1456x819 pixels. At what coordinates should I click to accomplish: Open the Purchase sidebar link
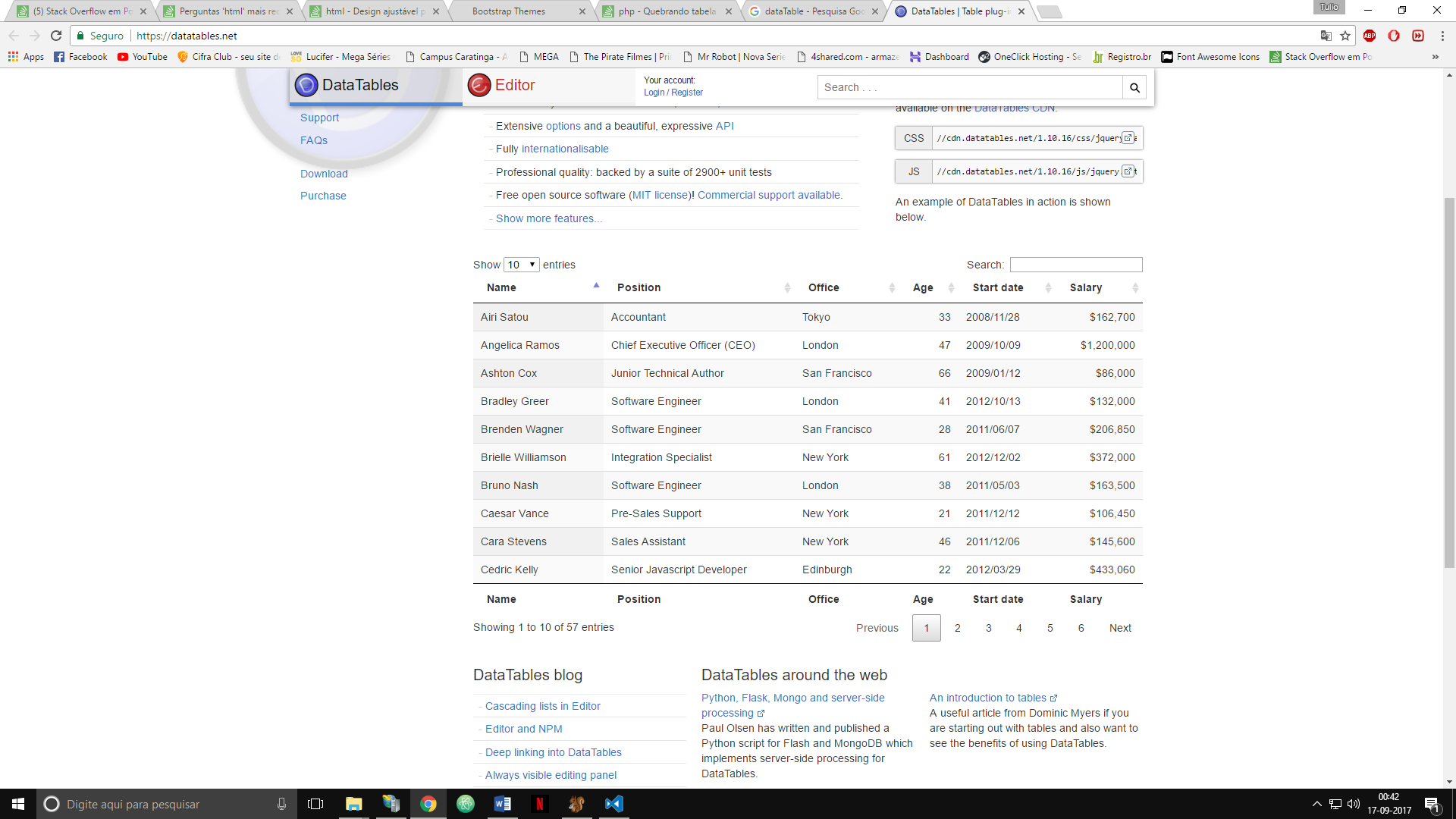[x=323, y=196]
